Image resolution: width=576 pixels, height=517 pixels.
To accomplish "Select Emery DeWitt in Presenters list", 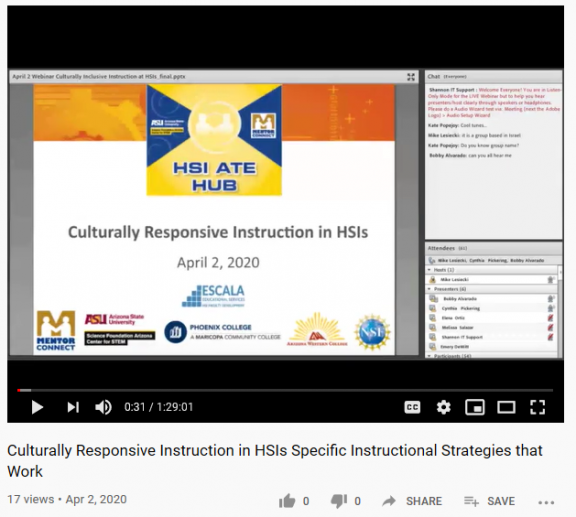I will click(x=455, y=347).
